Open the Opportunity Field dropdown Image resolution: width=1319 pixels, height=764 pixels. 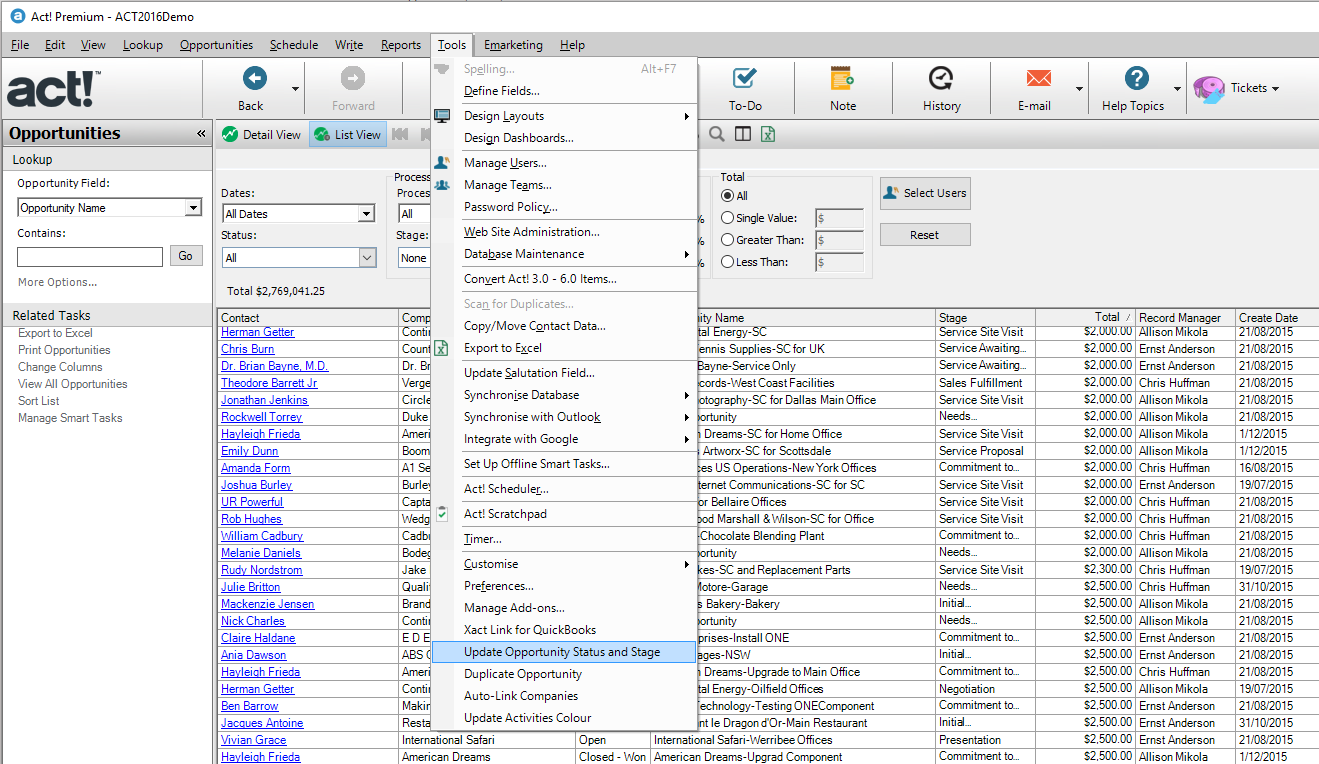(193, 208)
